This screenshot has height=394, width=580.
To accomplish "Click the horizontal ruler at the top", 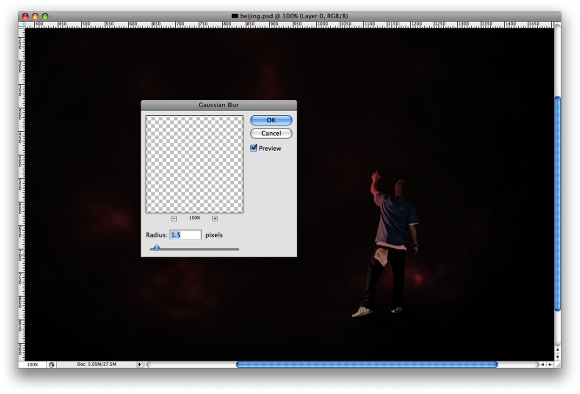I will pyautogui.click(x=289, y=24).
